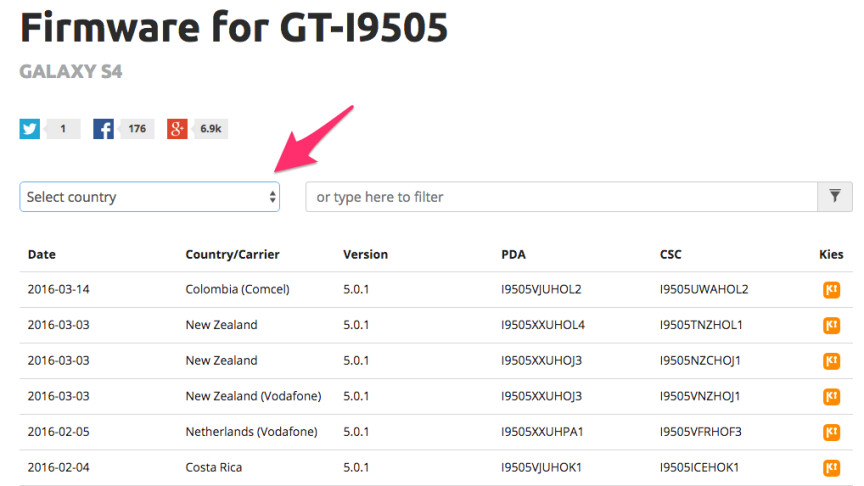Click Kies icon for Colombia (Comcel) row
This screenshot has height=486, width=864.
point(831,290)
